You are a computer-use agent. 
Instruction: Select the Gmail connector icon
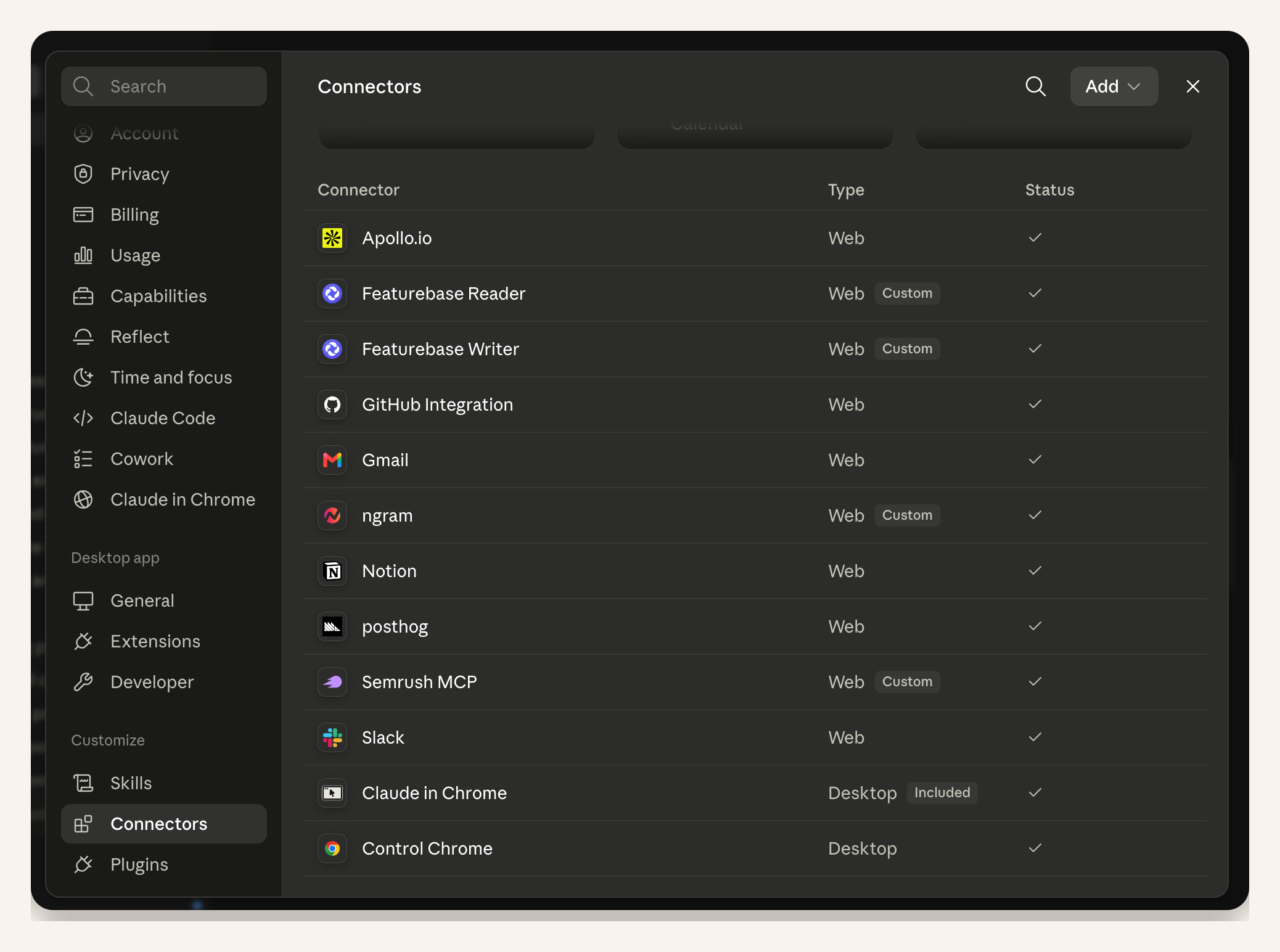[332, 460]
